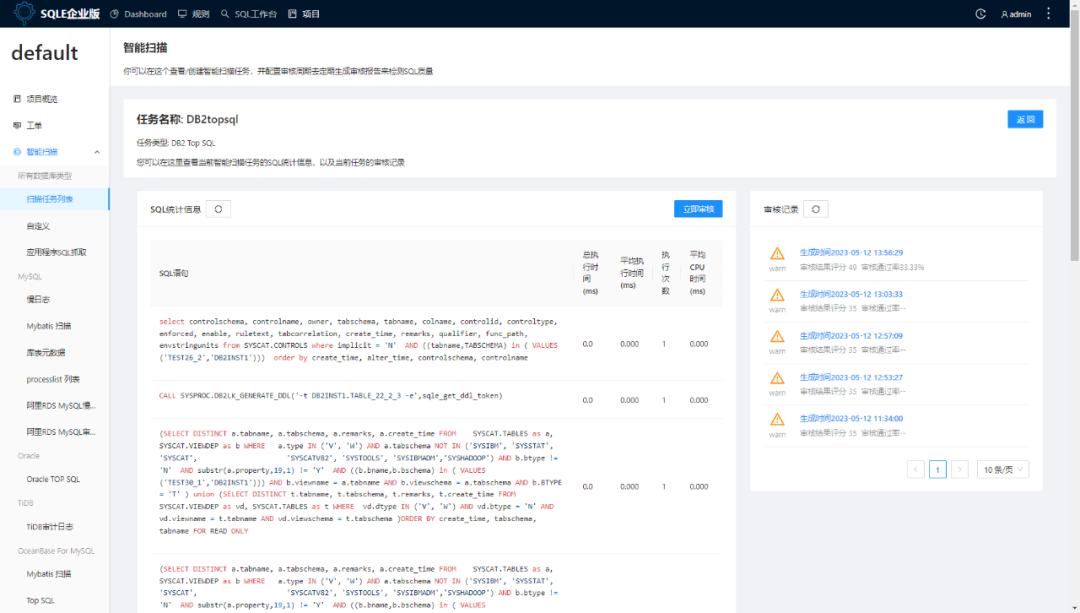
Task: Click warn icon for 12:53:27 record
Action: (x=777, y=378)
